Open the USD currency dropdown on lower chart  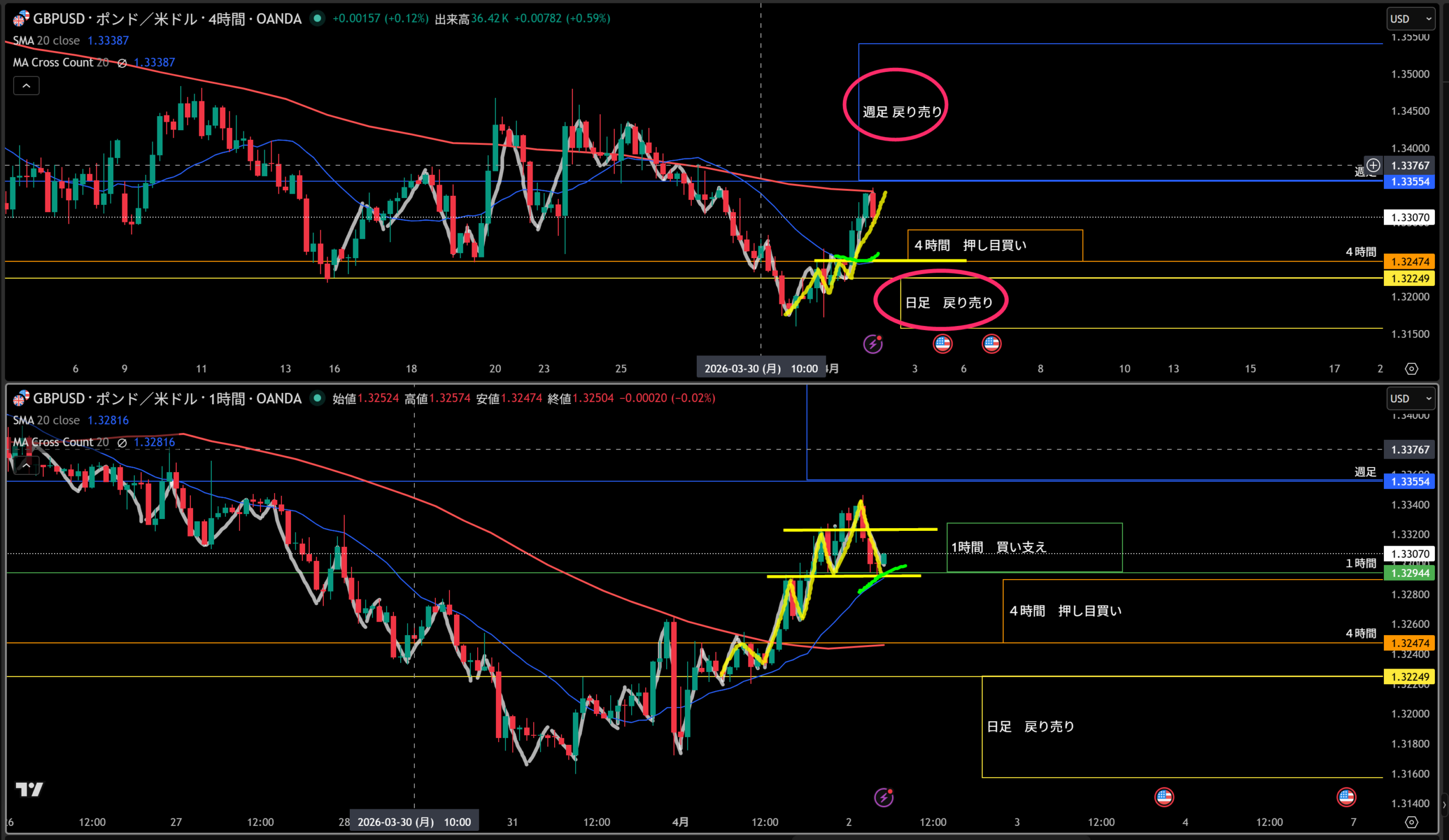coord(1411,398)
